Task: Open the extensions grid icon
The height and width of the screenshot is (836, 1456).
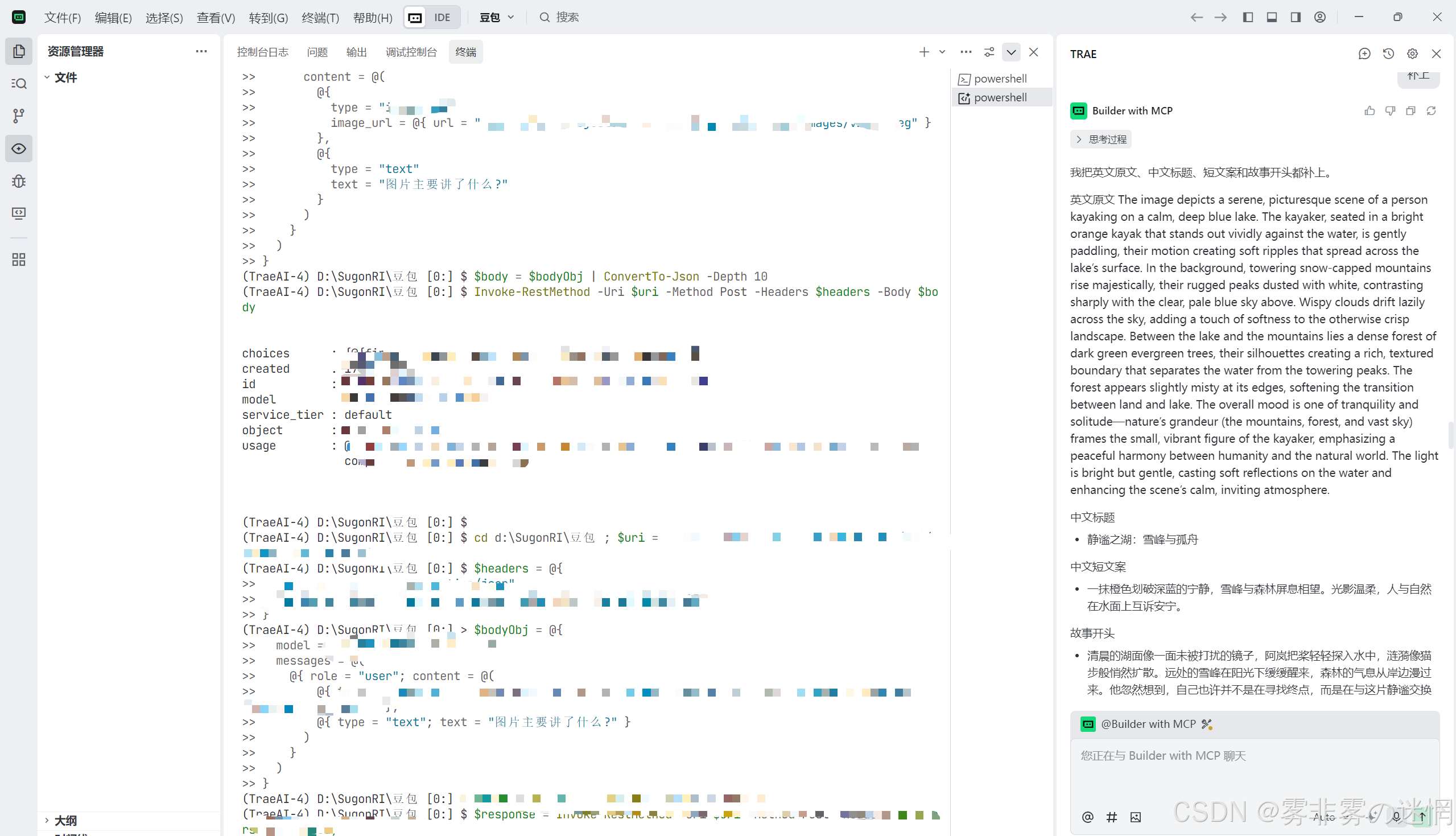Action: (x=18, y=260)
